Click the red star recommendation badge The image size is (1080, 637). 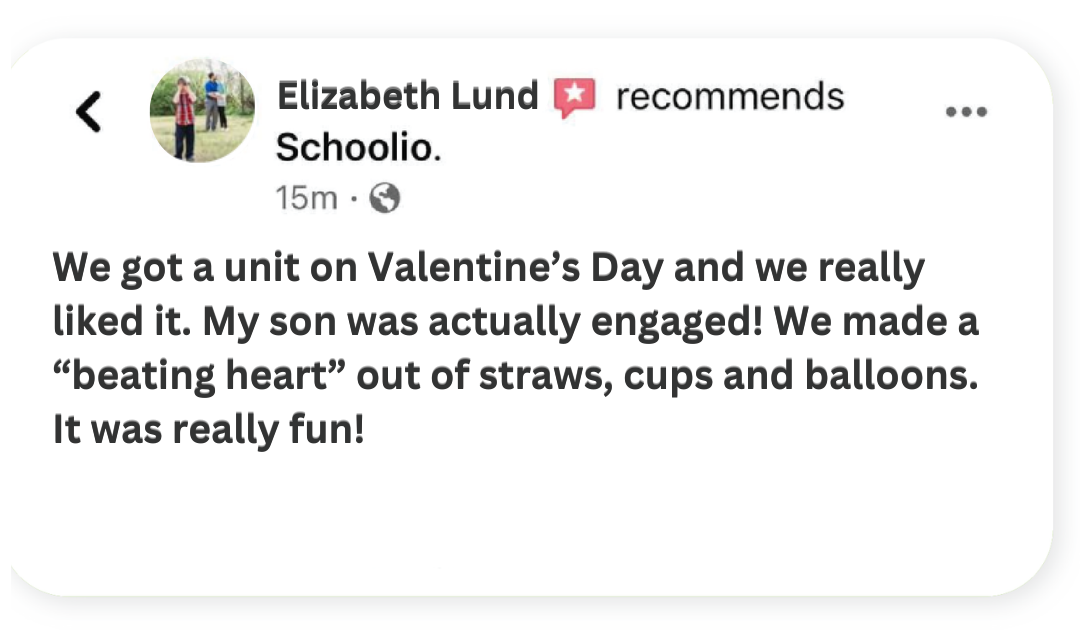[574, 98]
